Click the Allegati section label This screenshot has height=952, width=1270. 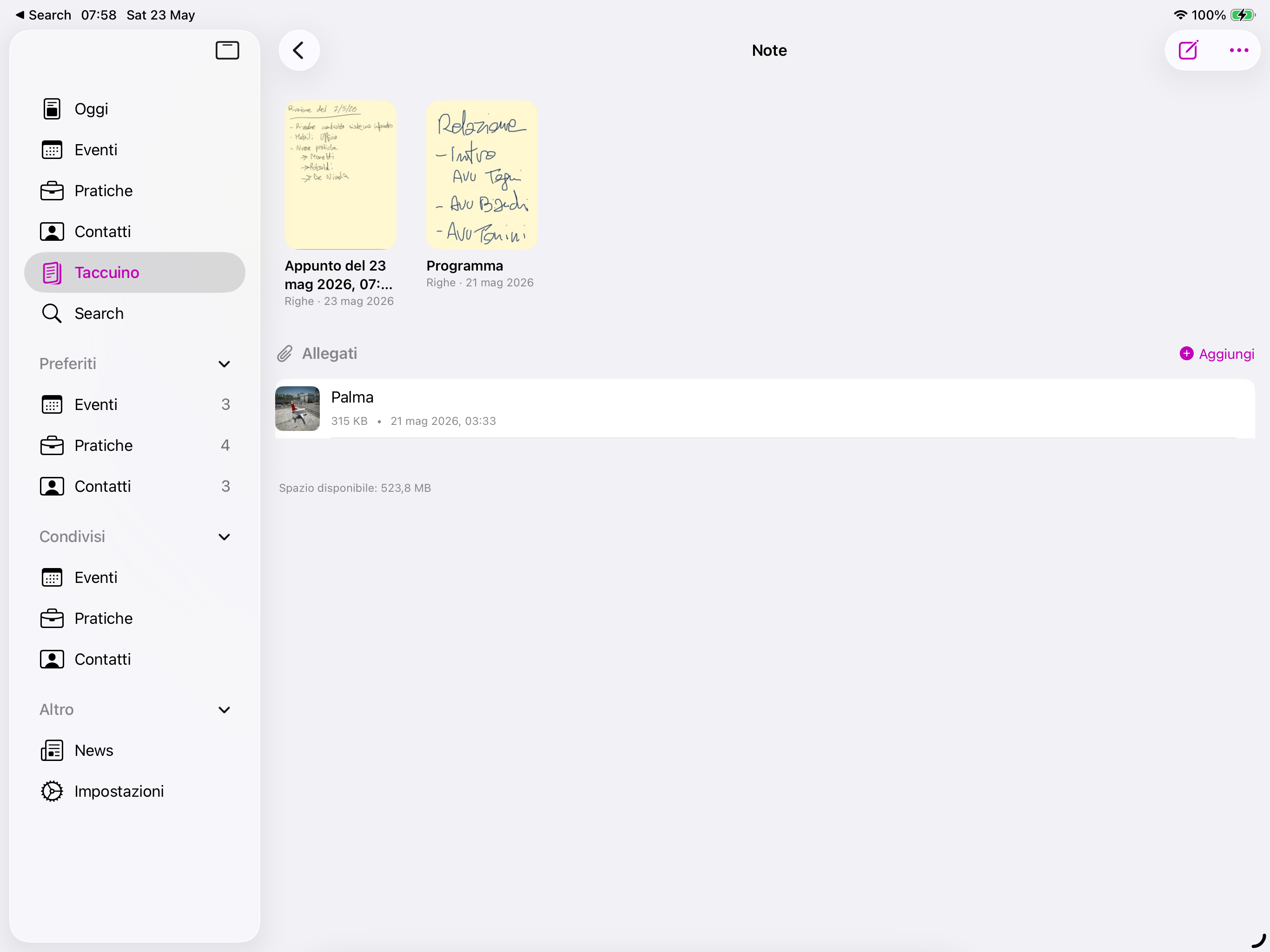coord(330,354)
